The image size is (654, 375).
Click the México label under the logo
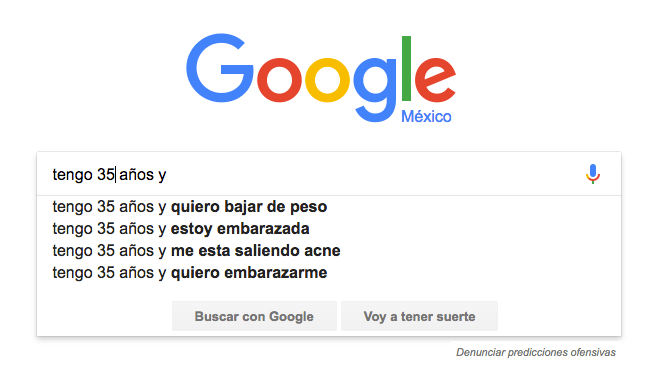[x=426, y=116]
